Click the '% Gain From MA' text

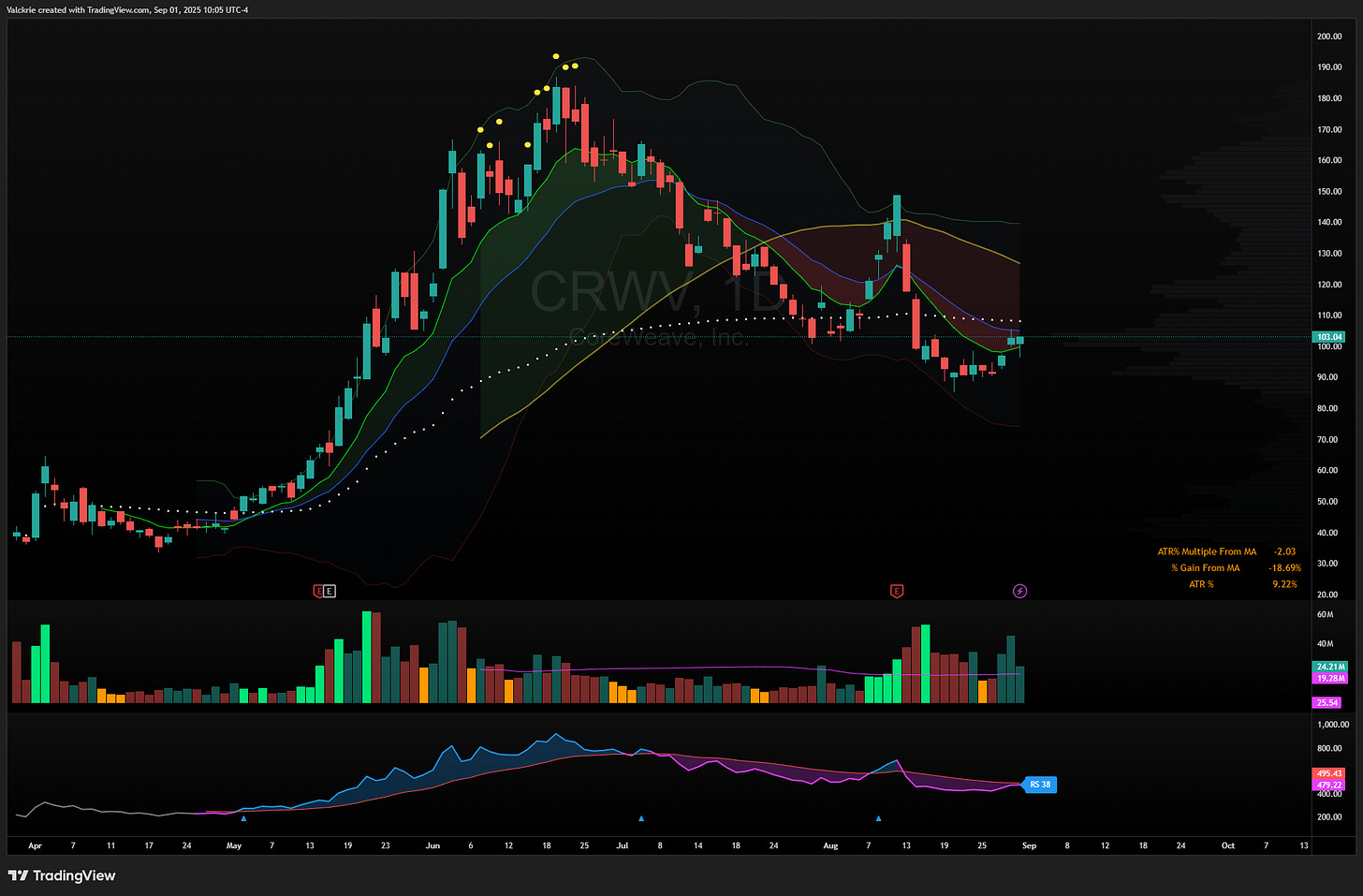[x=1206, y=567]
